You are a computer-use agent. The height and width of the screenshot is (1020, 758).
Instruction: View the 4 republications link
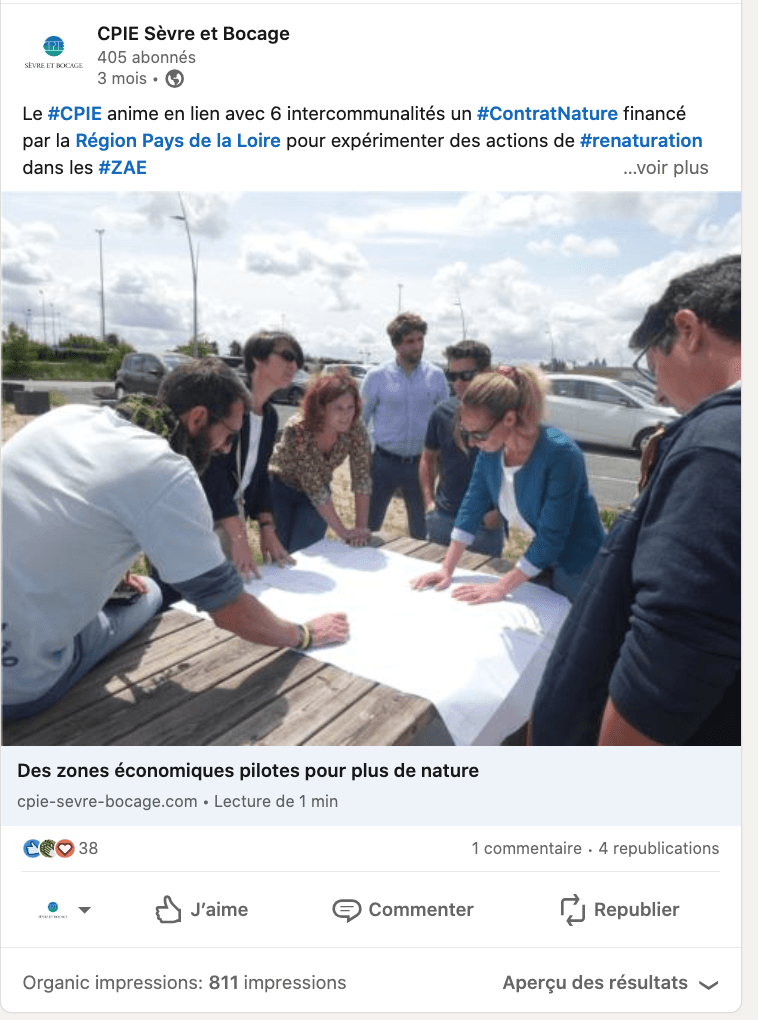[x=658, y=848]
